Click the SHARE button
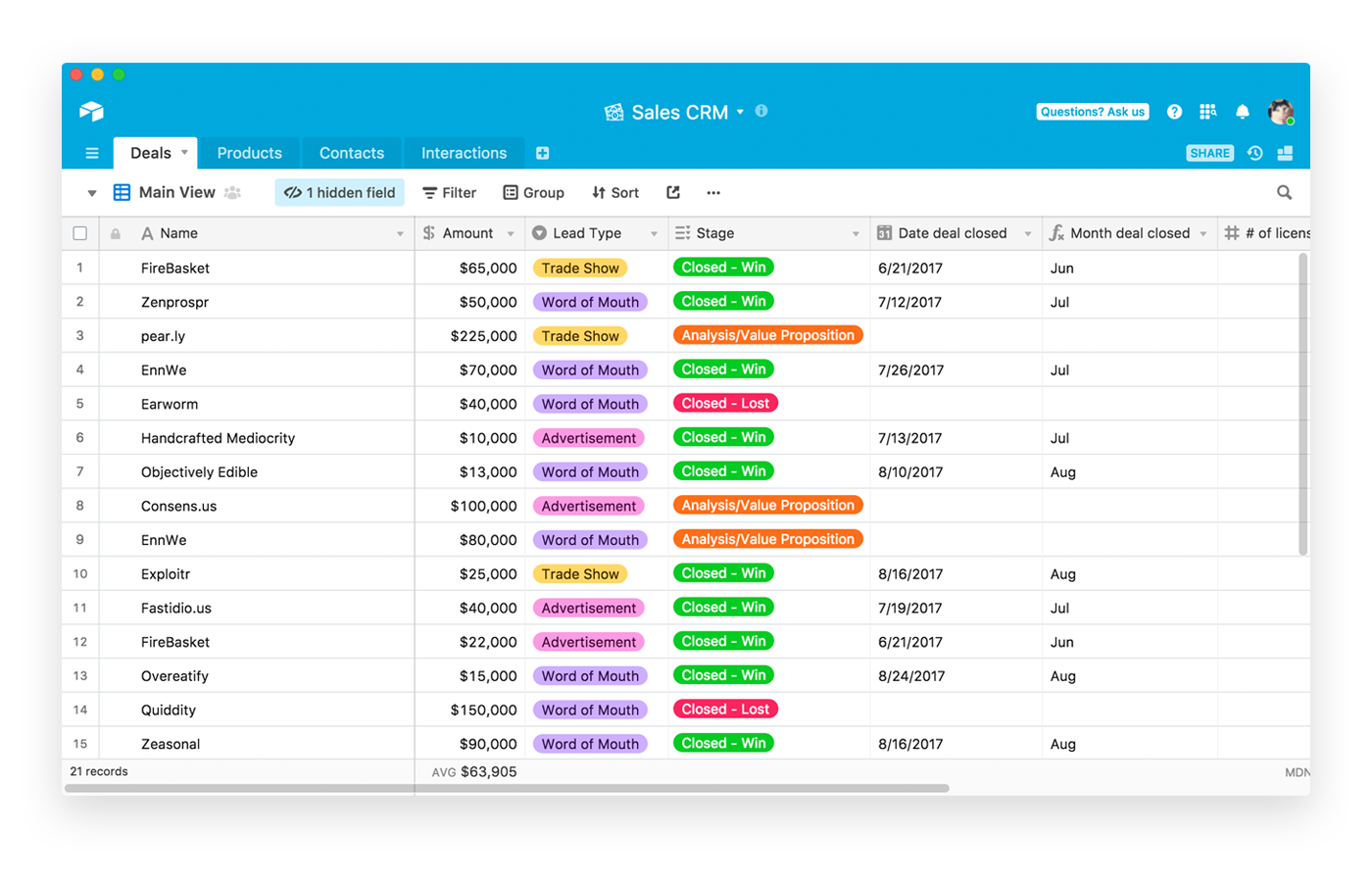1372x882 pixels. tap(1210, 153)
